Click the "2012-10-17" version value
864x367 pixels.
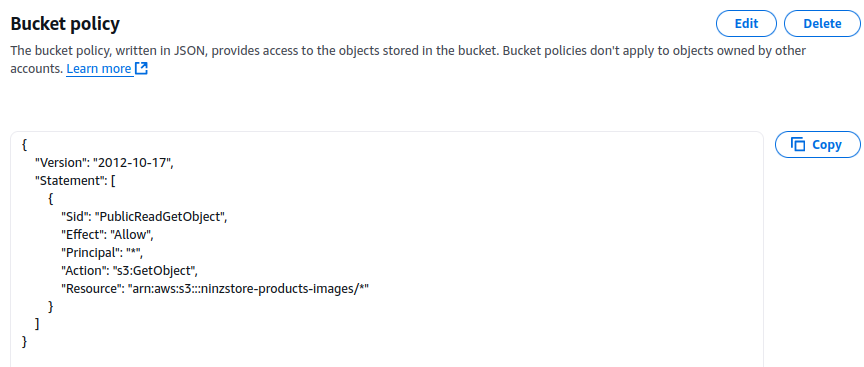(x=131, y=163)
